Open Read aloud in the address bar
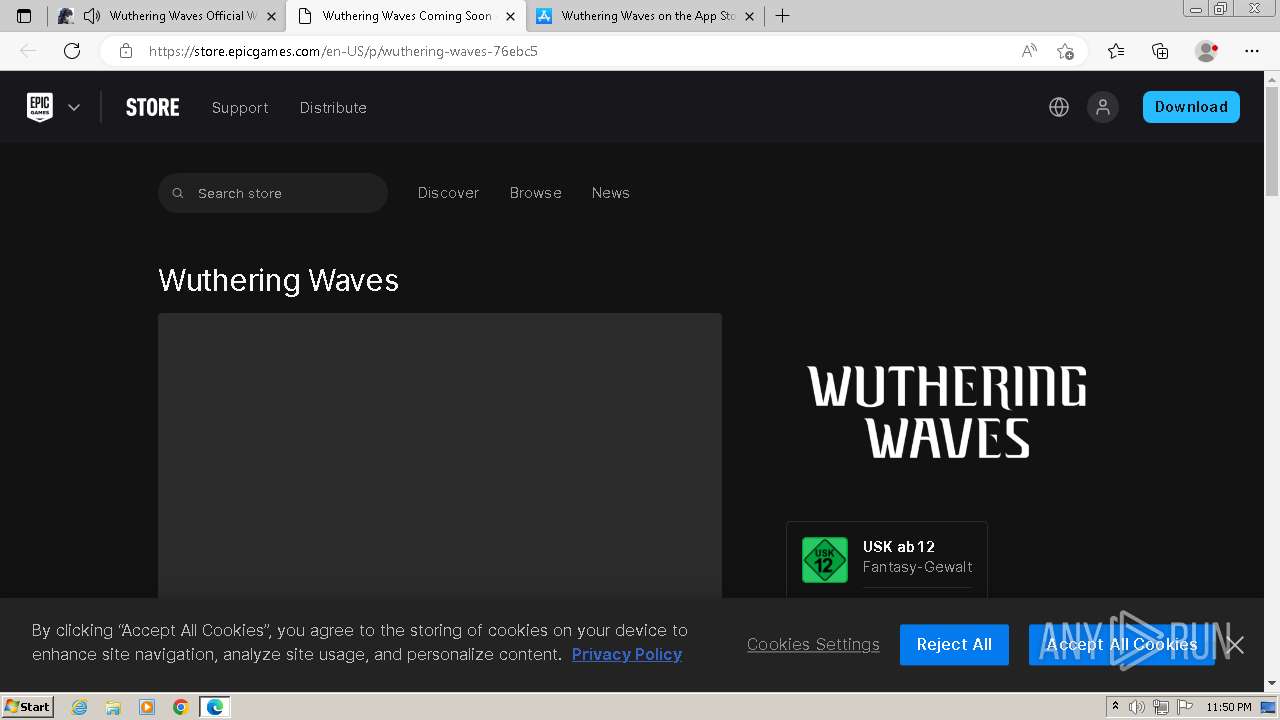 1029,51
